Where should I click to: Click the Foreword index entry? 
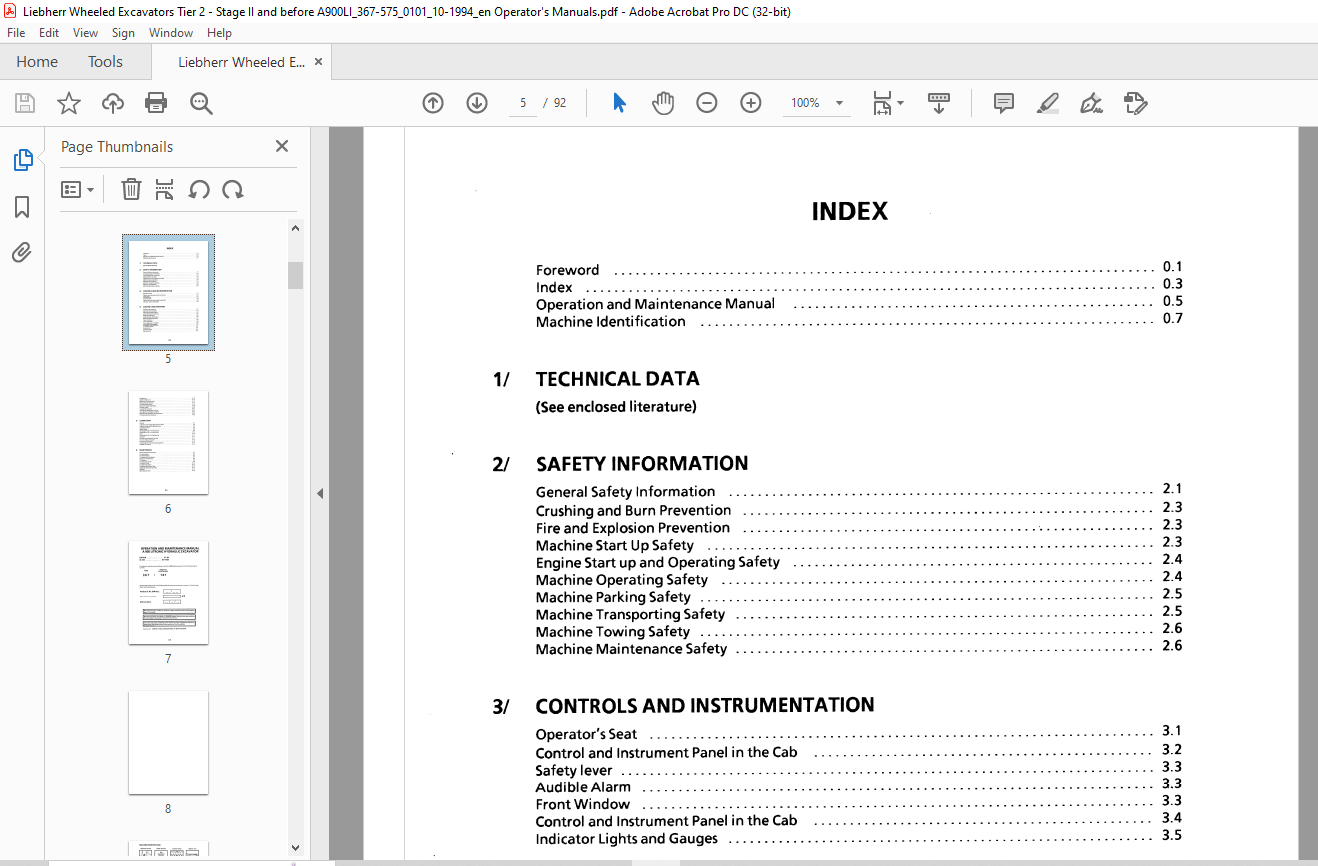(x=859, y=270)
